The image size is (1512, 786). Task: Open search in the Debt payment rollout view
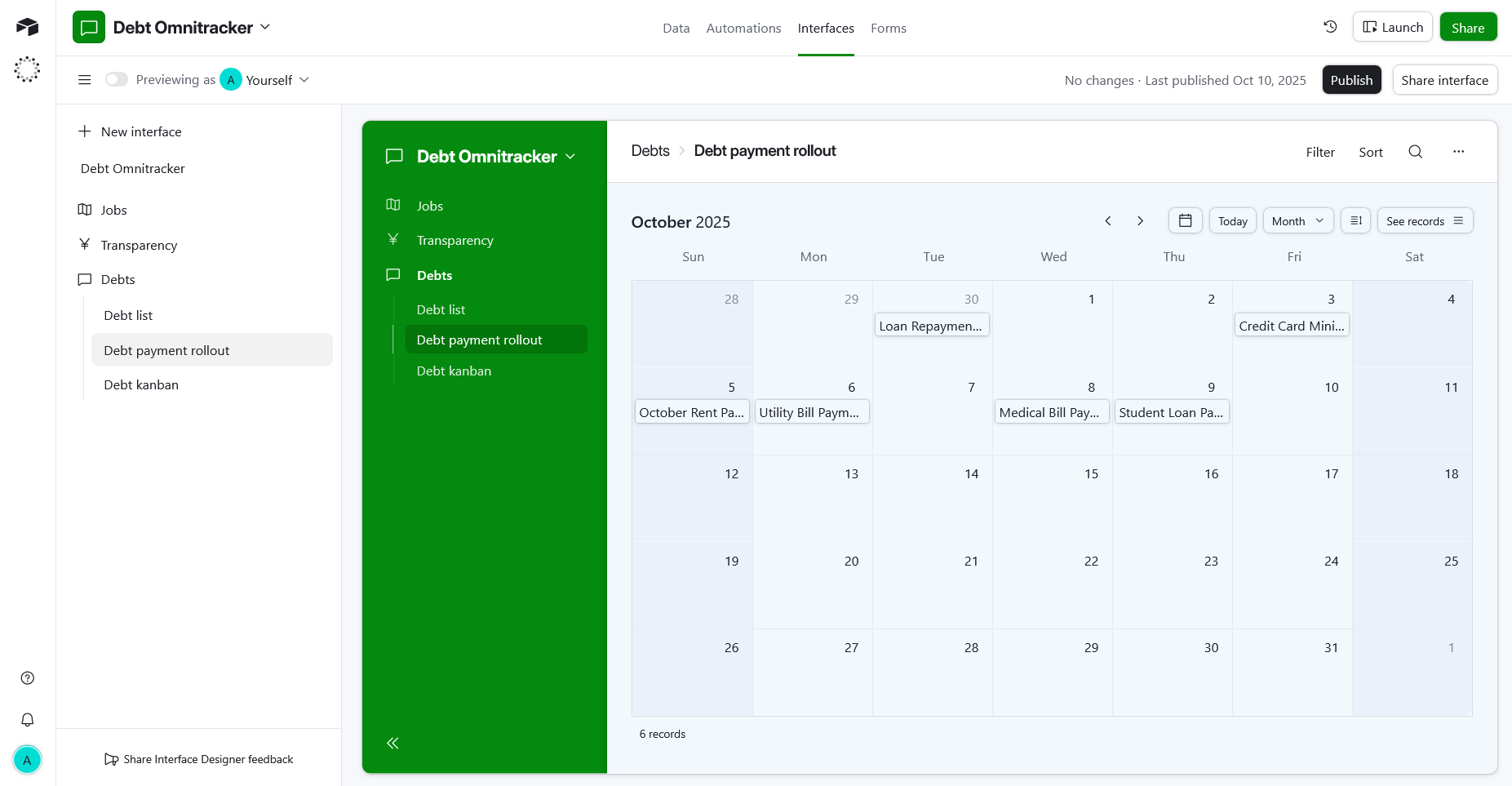tap(1415, 152)
